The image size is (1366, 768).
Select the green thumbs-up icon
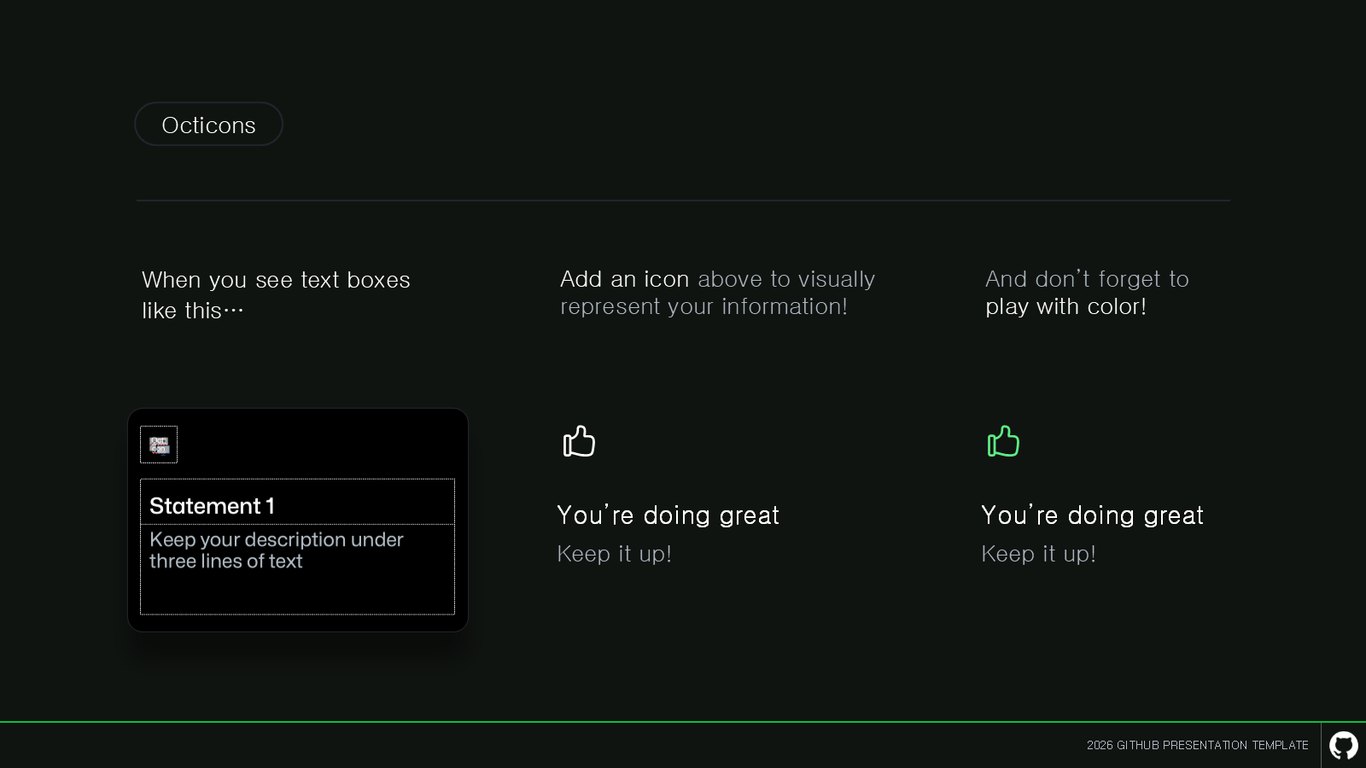coord(1003,441)
